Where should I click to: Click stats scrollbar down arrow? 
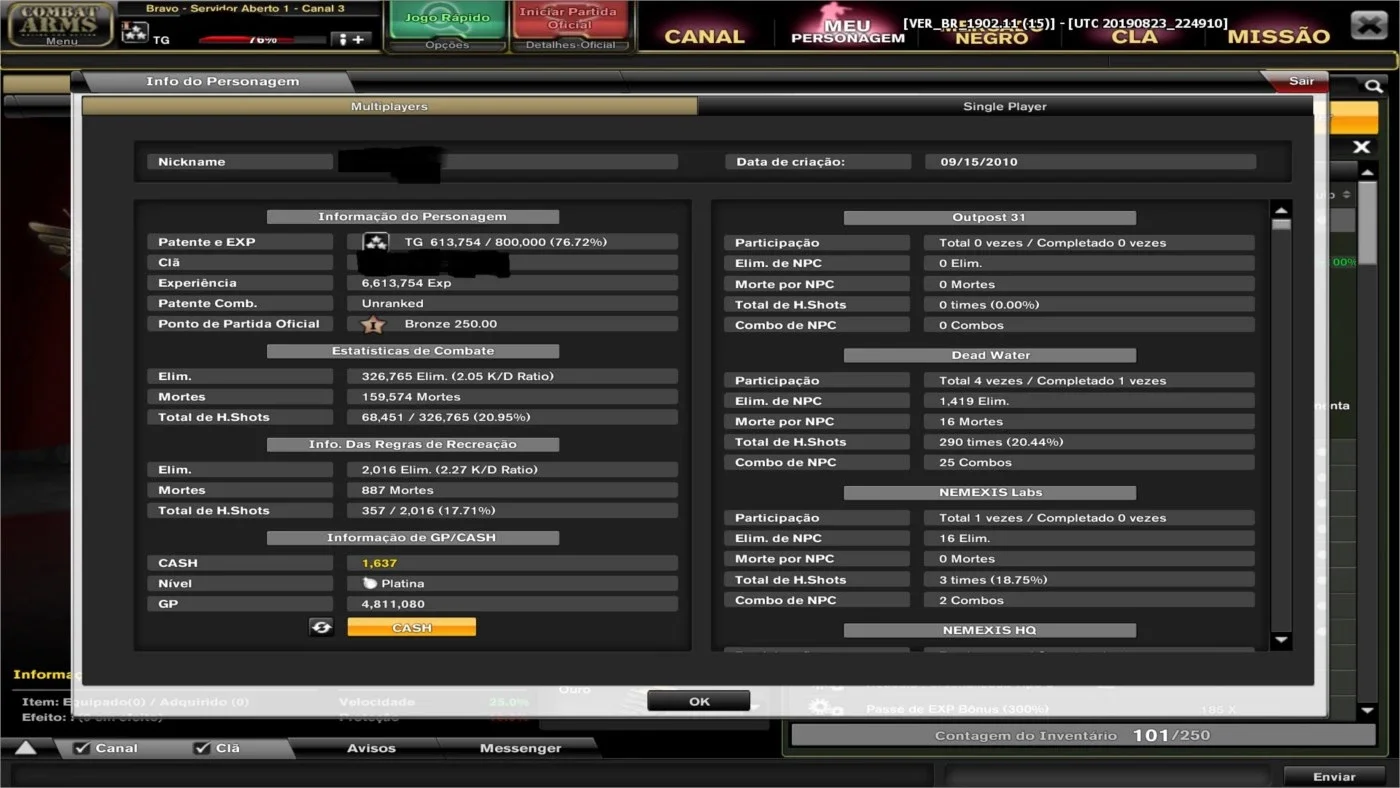1281,640
